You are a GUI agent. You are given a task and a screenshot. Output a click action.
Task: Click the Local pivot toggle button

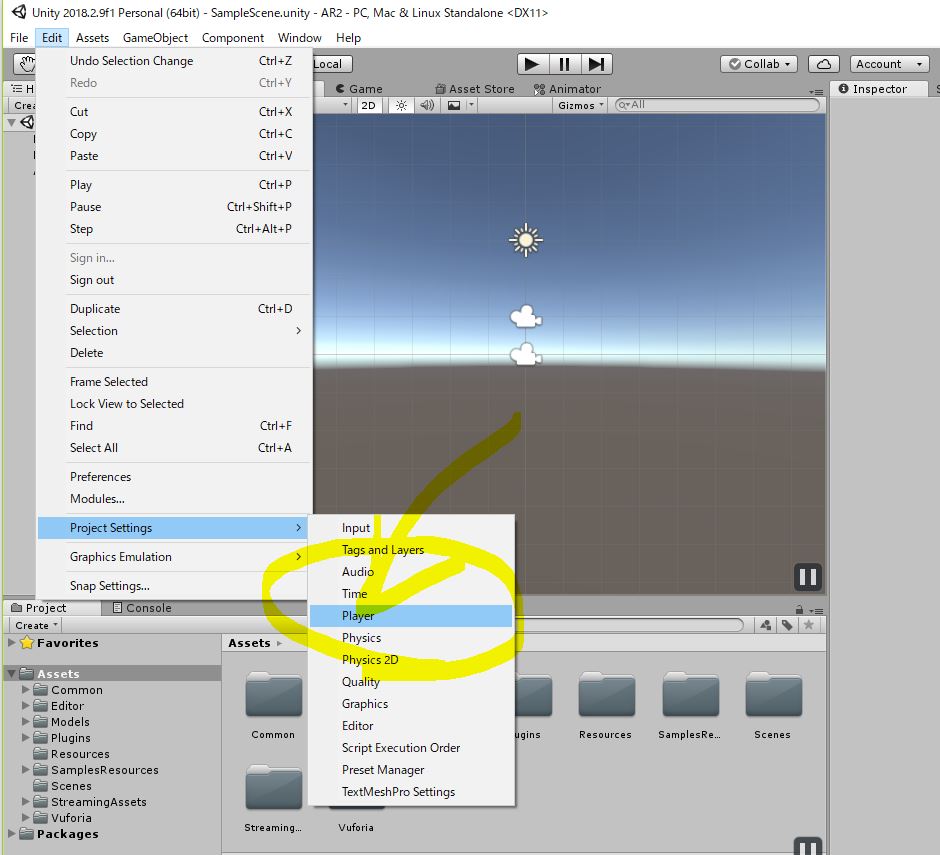(x=332, y=64)
